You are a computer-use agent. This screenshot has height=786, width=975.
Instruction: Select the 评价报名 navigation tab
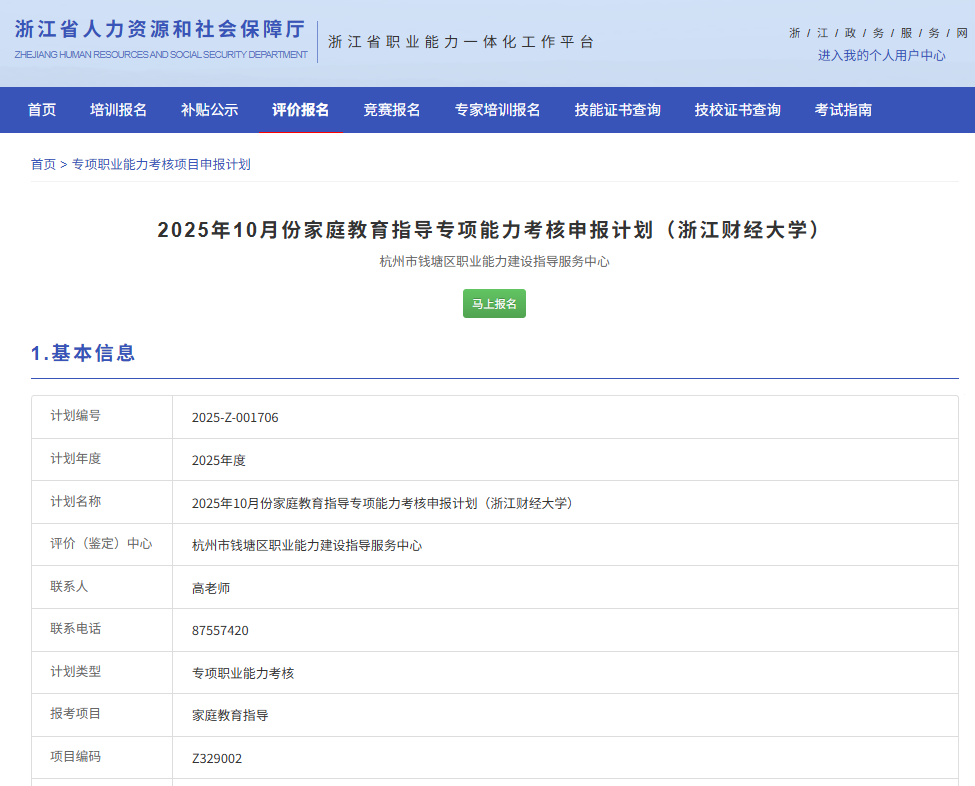tap(301, 110)
